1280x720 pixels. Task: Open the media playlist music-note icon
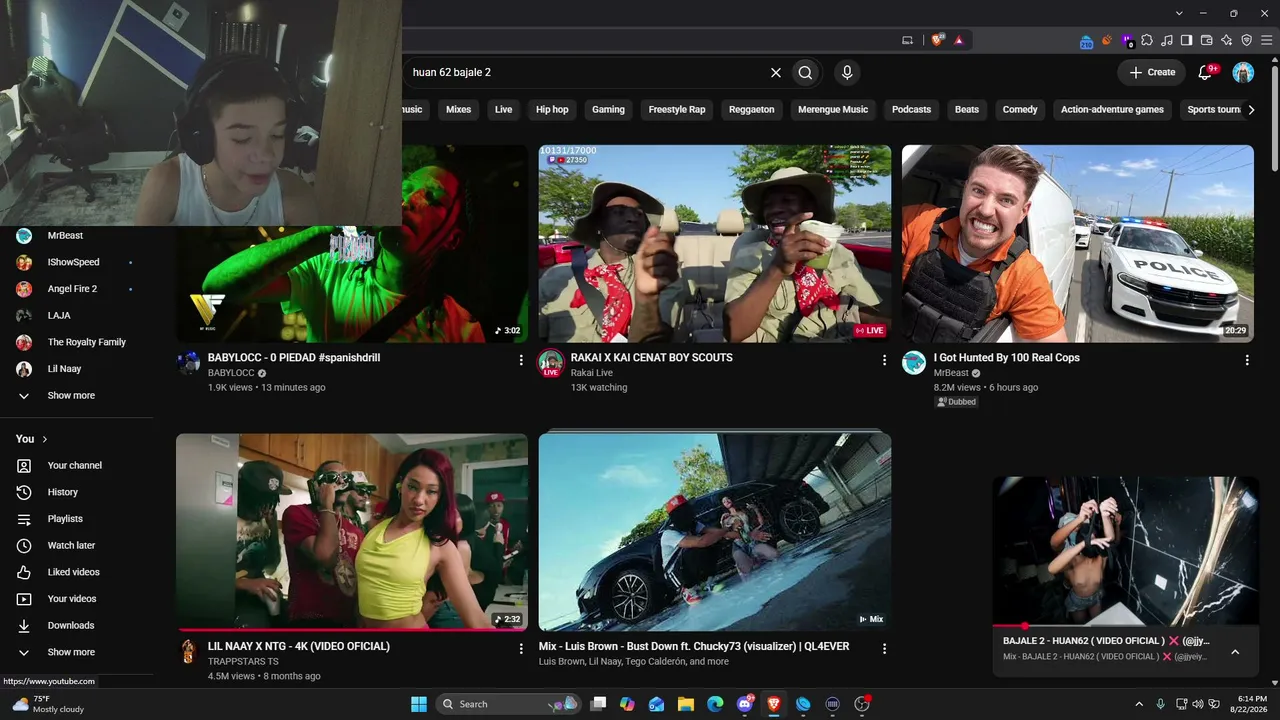click(1167, 40)
